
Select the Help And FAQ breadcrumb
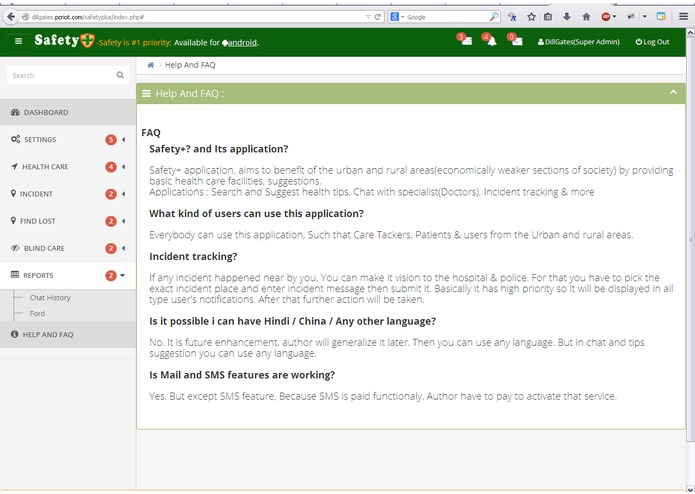point(190,65)
